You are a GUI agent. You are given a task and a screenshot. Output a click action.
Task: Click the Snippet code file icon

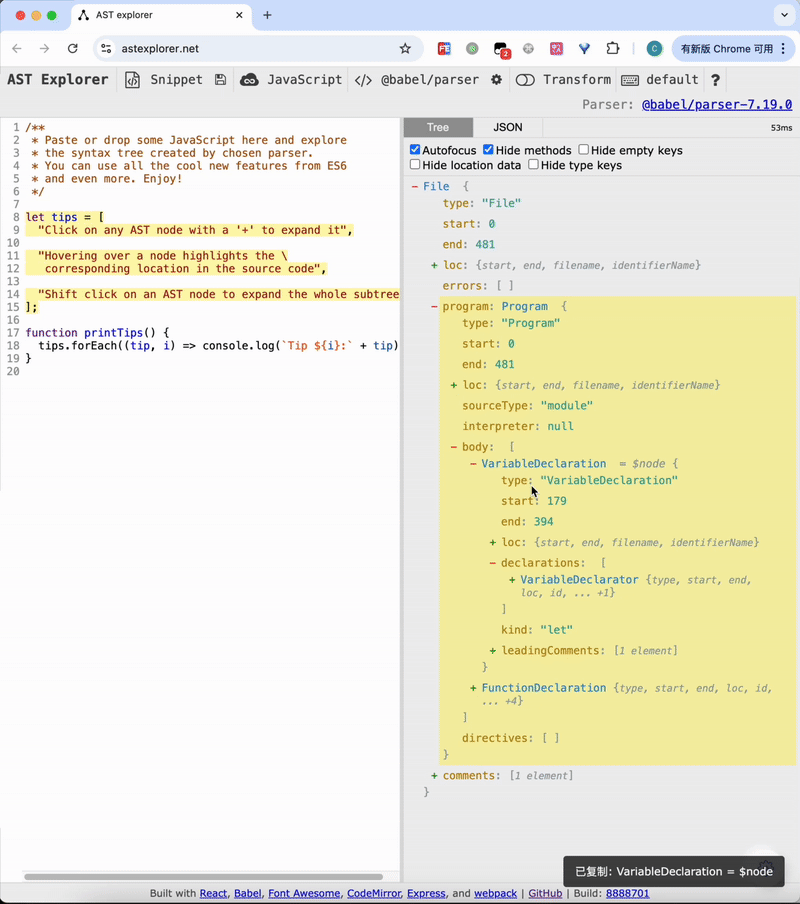[x=133, y=80]
